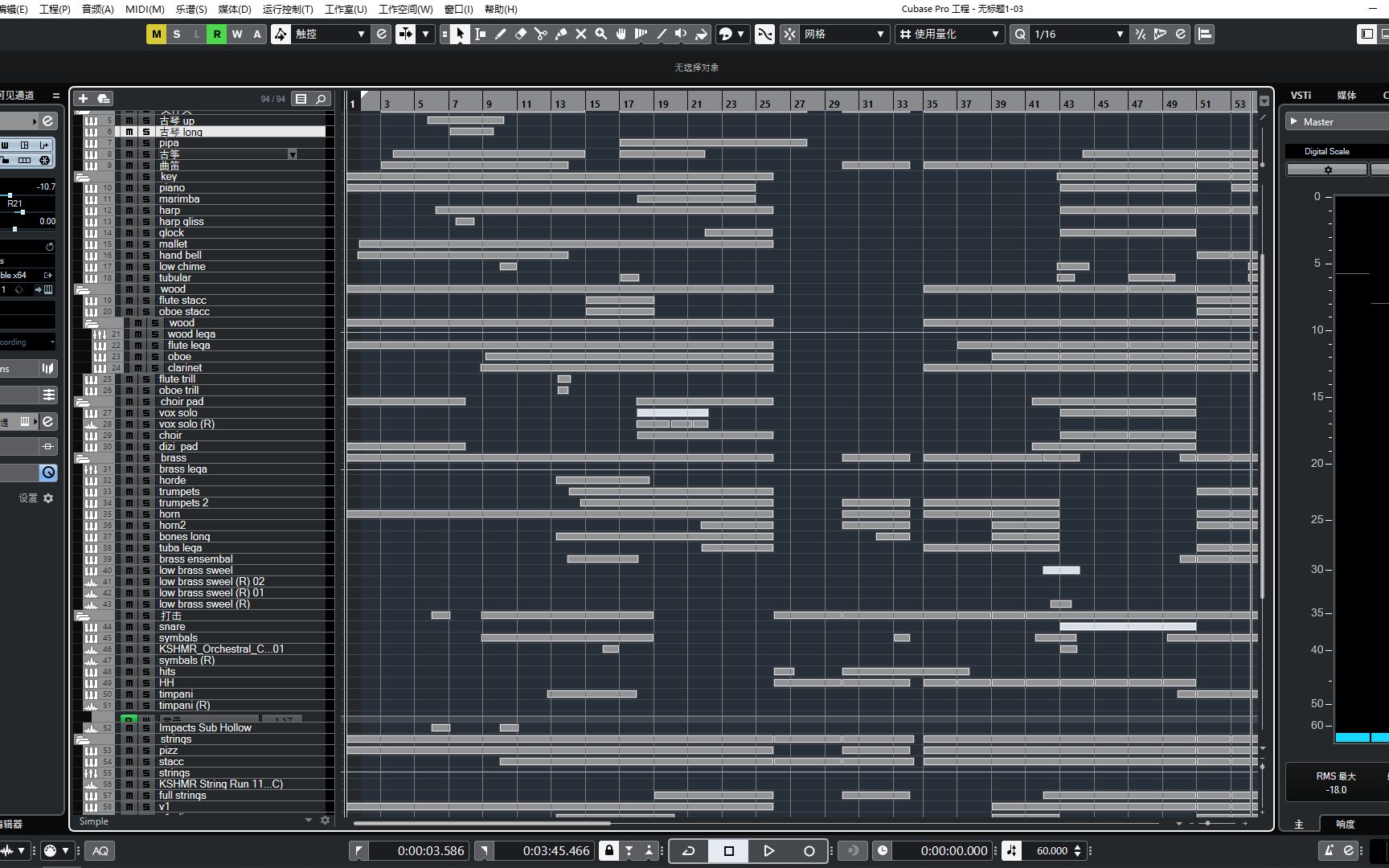Select the Draw pencil tool

tap(500, 34)
